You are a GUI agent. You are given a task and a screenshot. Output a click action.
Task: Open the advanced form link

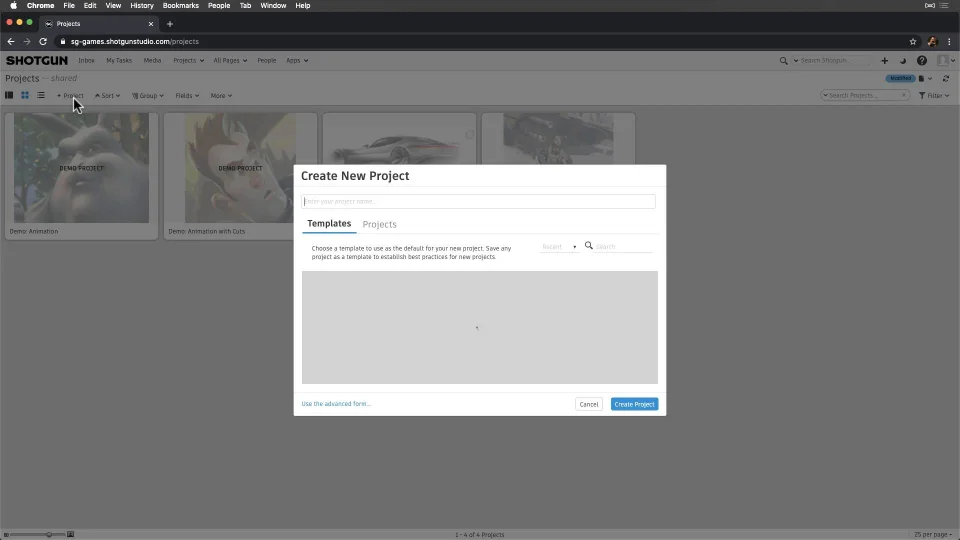tap(336, 403)
